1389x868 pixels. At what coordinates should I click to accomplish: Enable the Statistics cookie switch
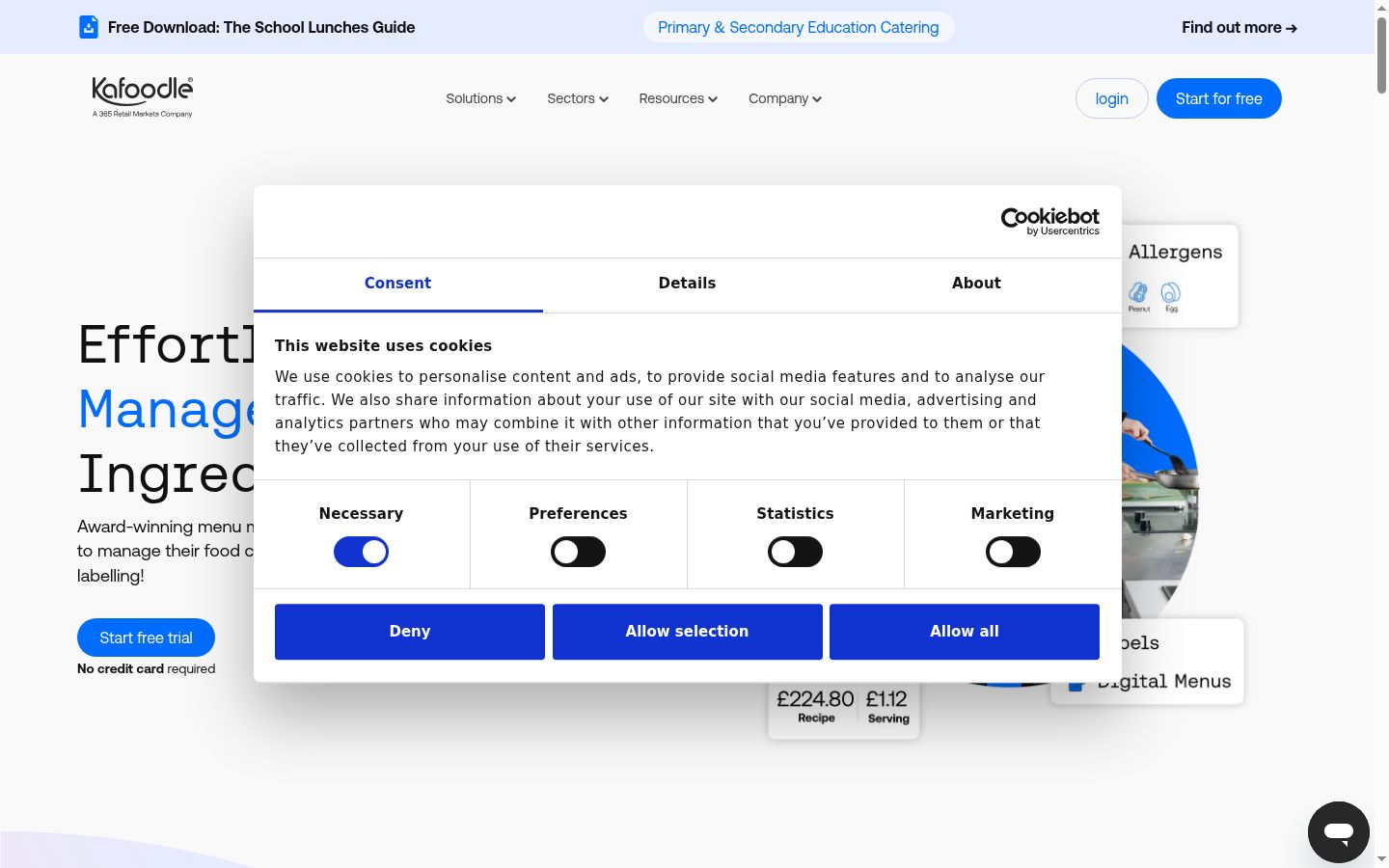coord(795,552)
